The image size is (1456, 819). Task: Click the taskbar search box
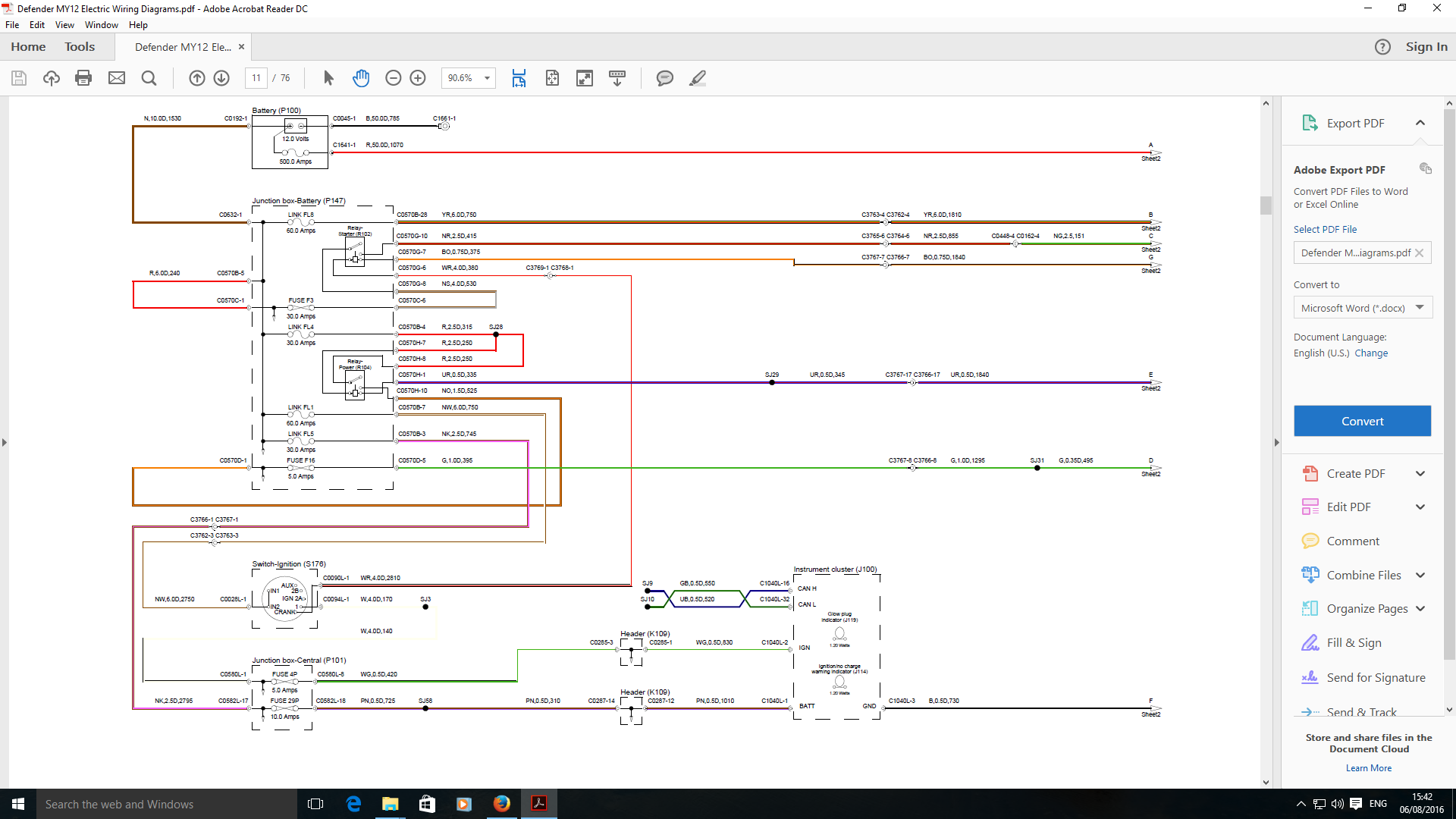pyautogui.click(x=166, y=804)
